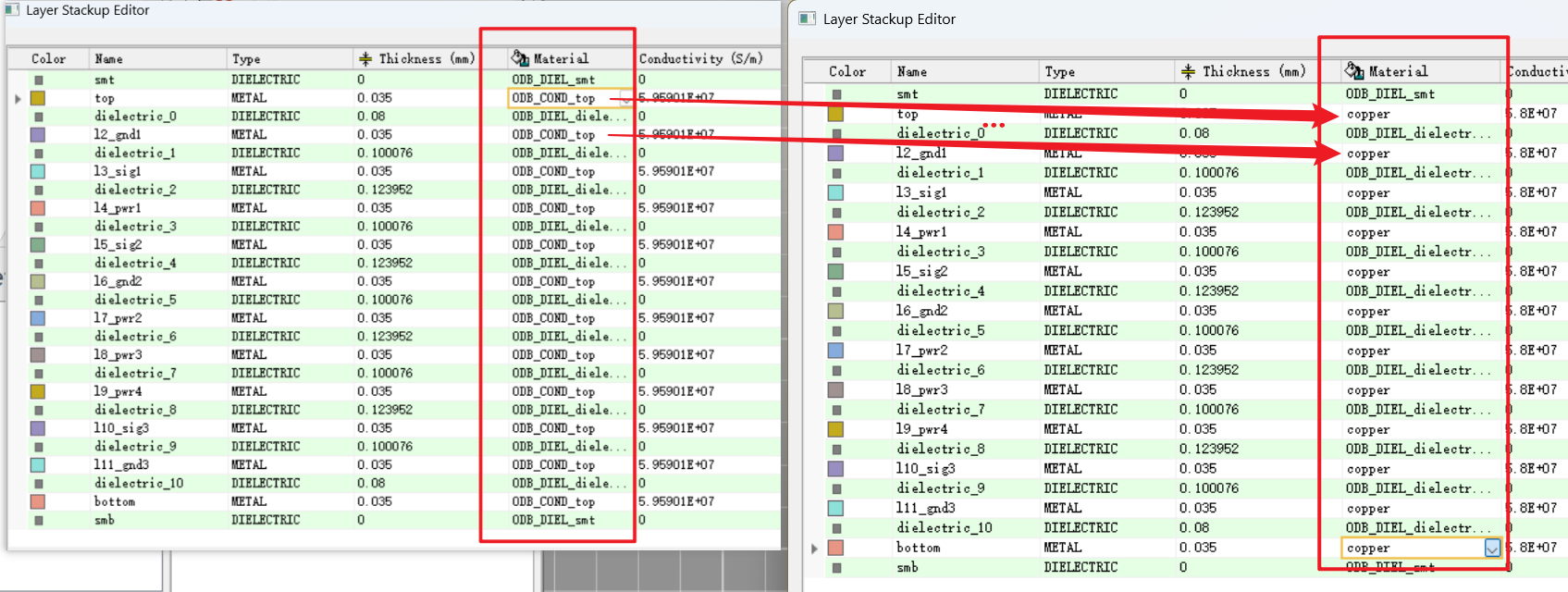The width and height of the screenshot is (1568, 592).
Task: Pick the salmon l4_pwr1 swatch in the left window
Action: (38, 208)
